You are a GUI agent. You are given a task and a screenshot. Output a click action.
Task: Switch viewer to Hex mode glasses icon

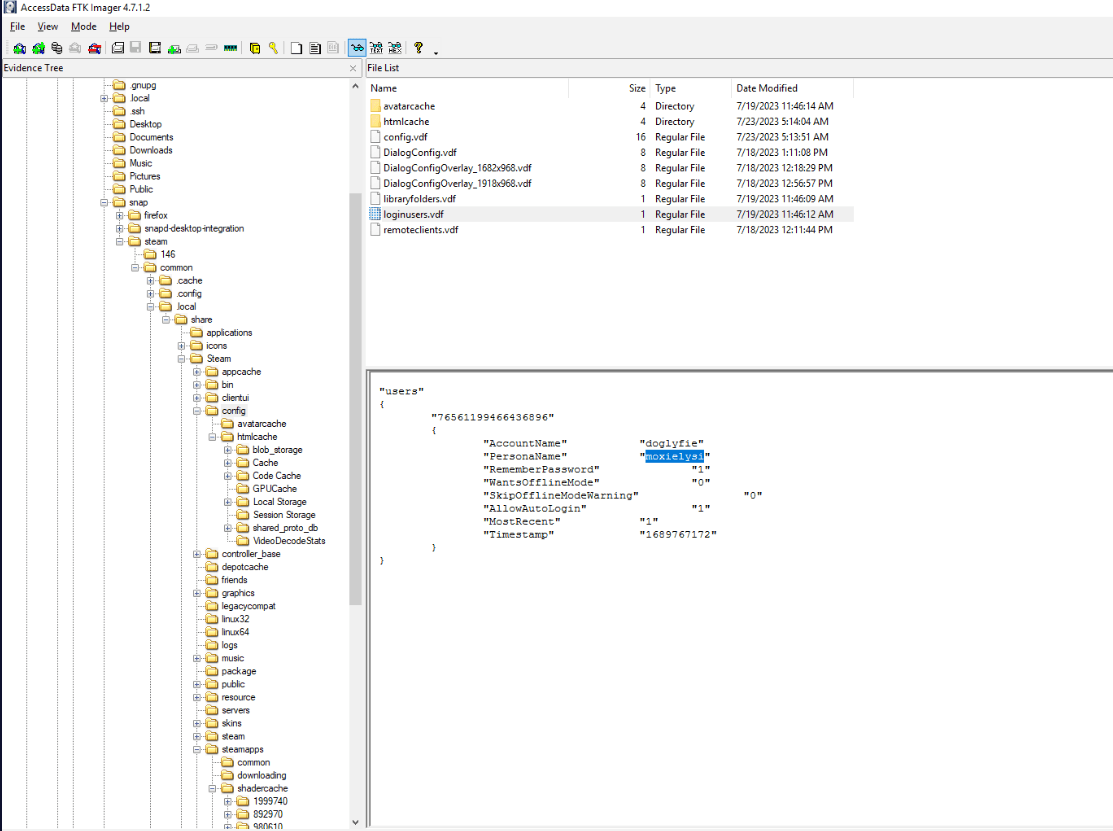point(395,48)
